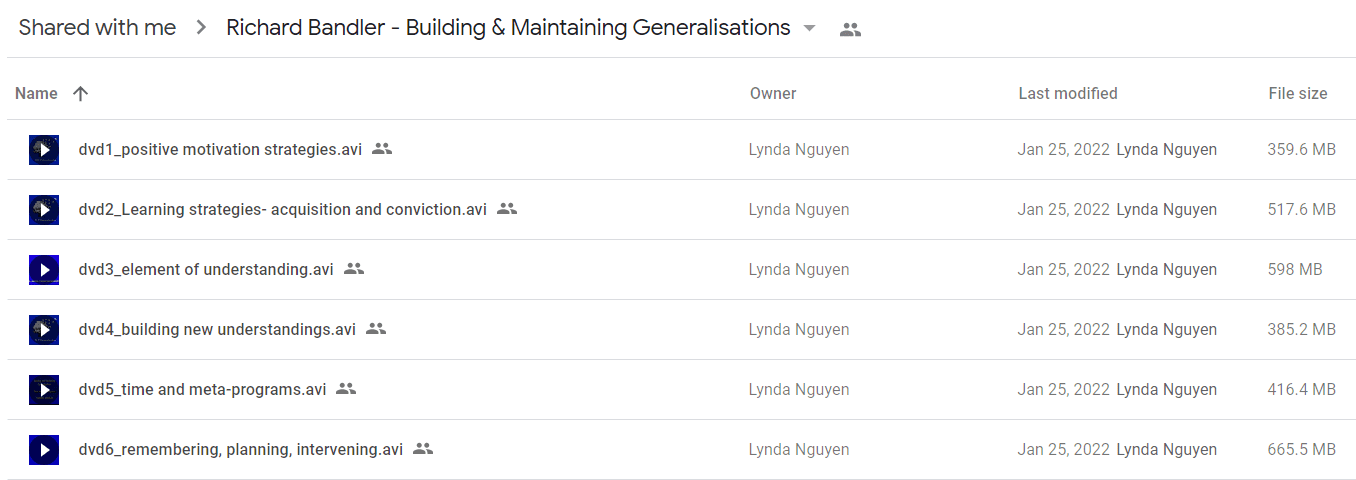
Task: Click the File size column header
Action: (1298, 93)
